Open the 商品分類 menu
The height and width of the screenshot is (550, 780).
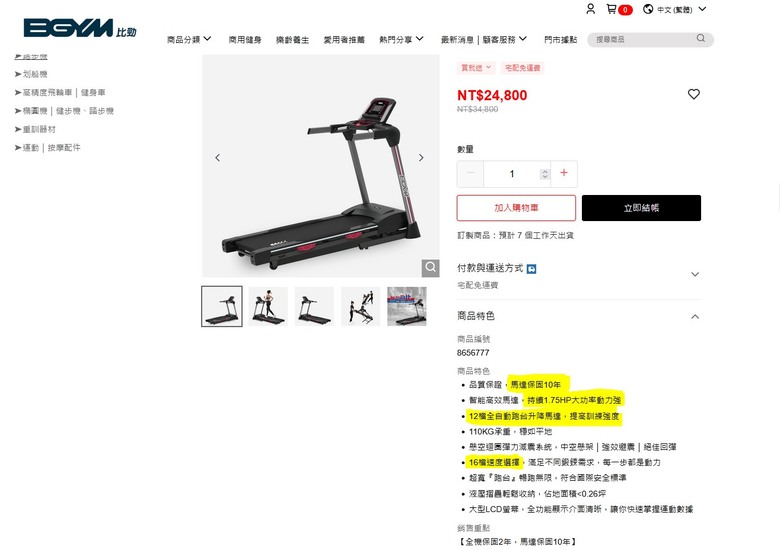[189, 39]
